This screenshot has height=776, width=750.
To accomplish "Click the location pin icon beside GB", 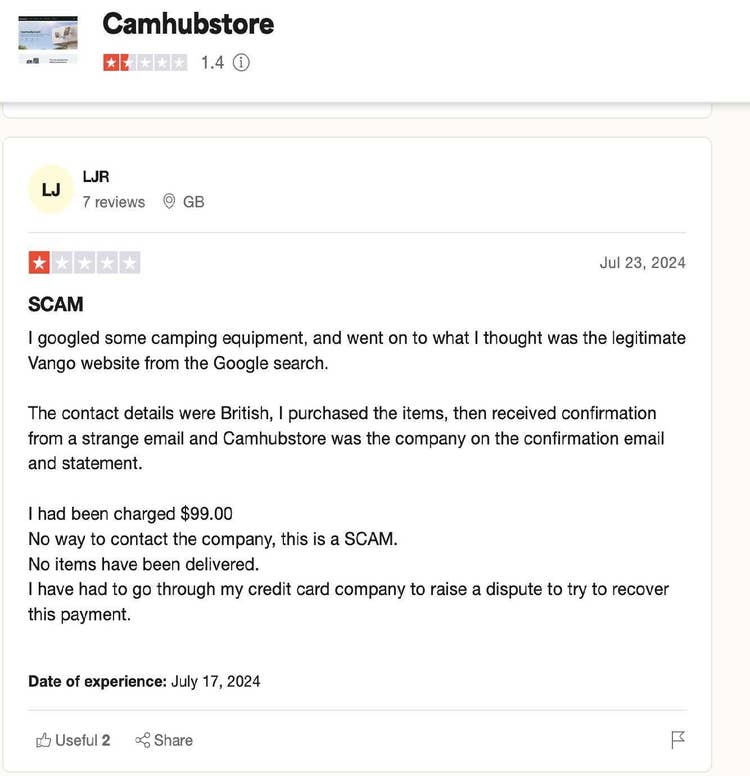I will coord(169,201).
